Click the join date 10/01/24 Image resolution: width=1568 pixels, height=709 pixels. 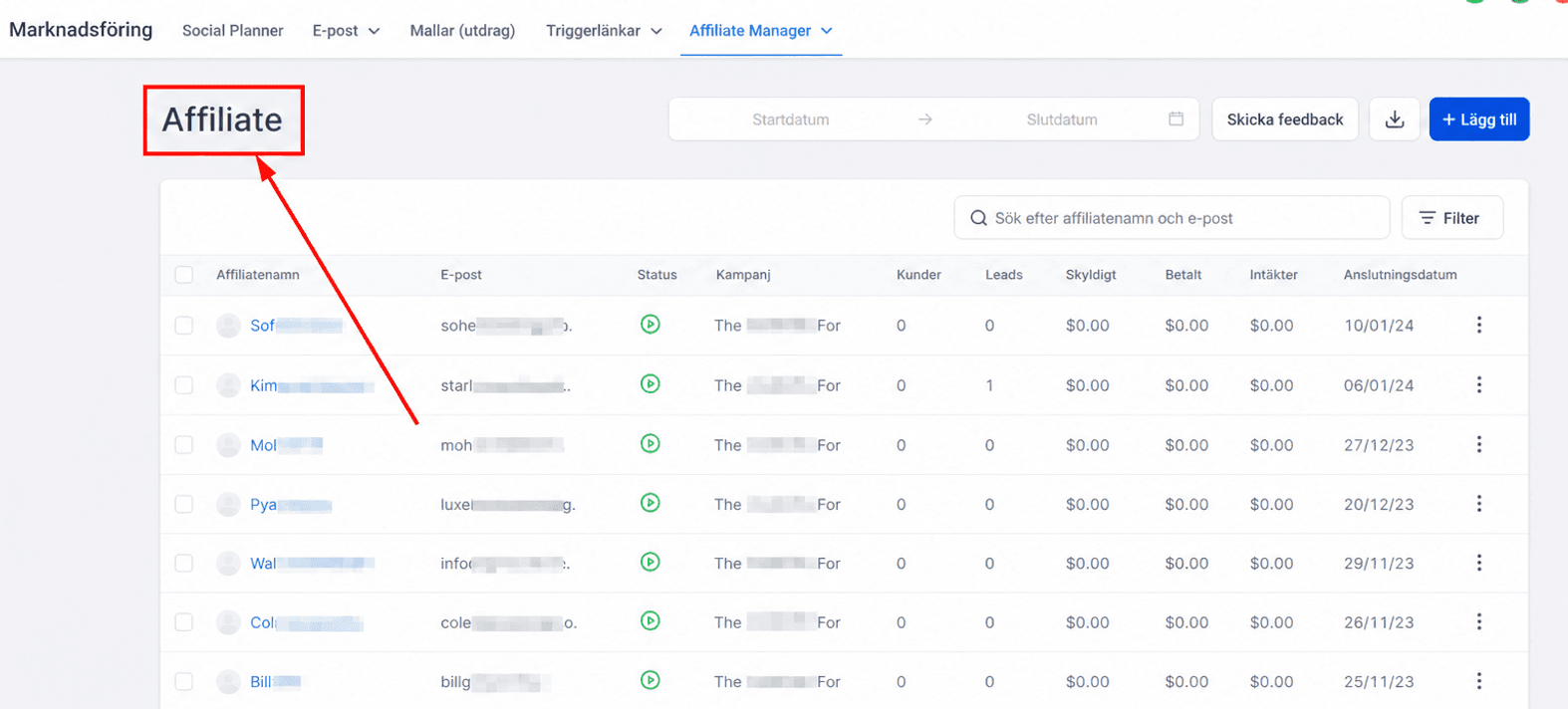[1379, 326]
